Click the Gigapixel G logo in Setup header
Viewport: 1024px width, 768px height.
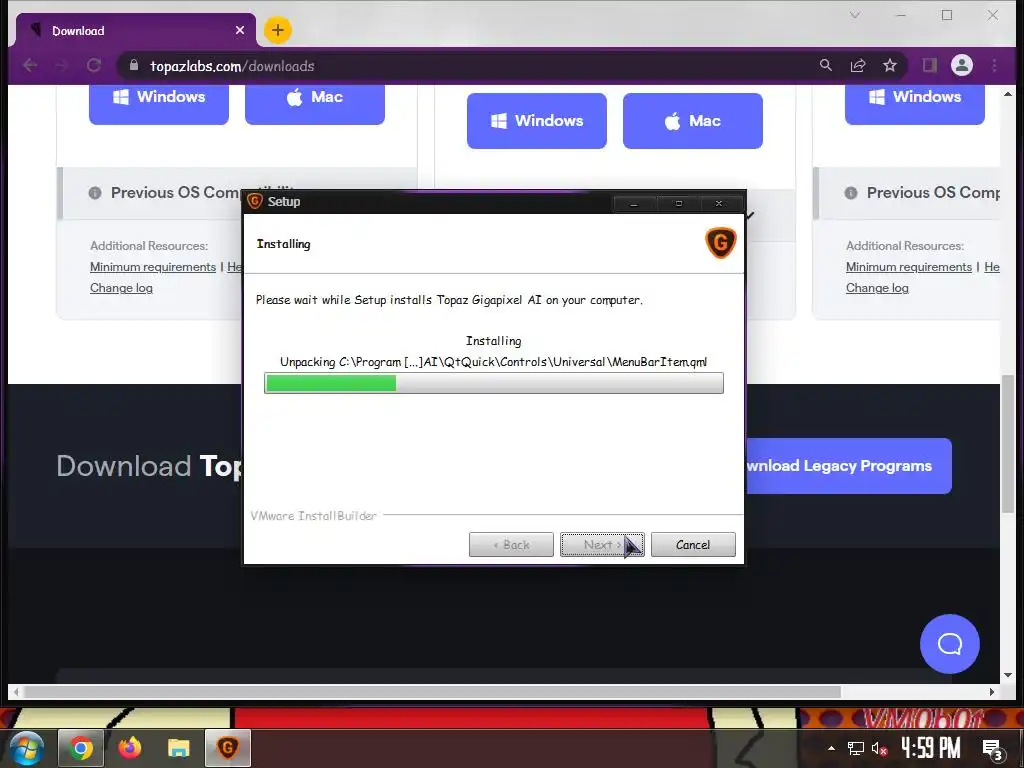click(720, 243)
